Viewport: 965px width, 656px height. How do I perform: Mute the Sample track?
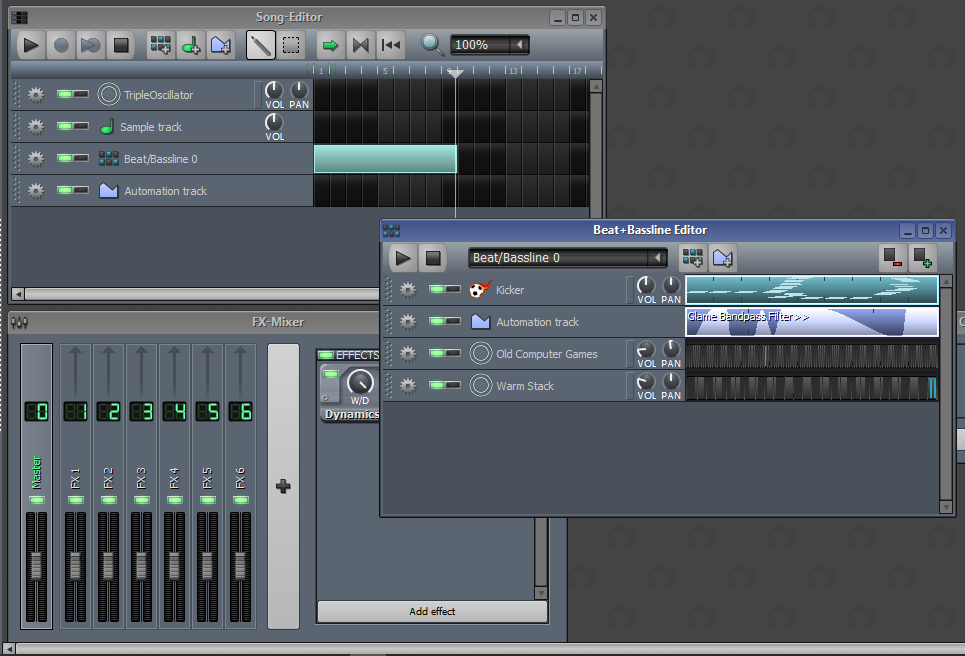tap(65, 126)
